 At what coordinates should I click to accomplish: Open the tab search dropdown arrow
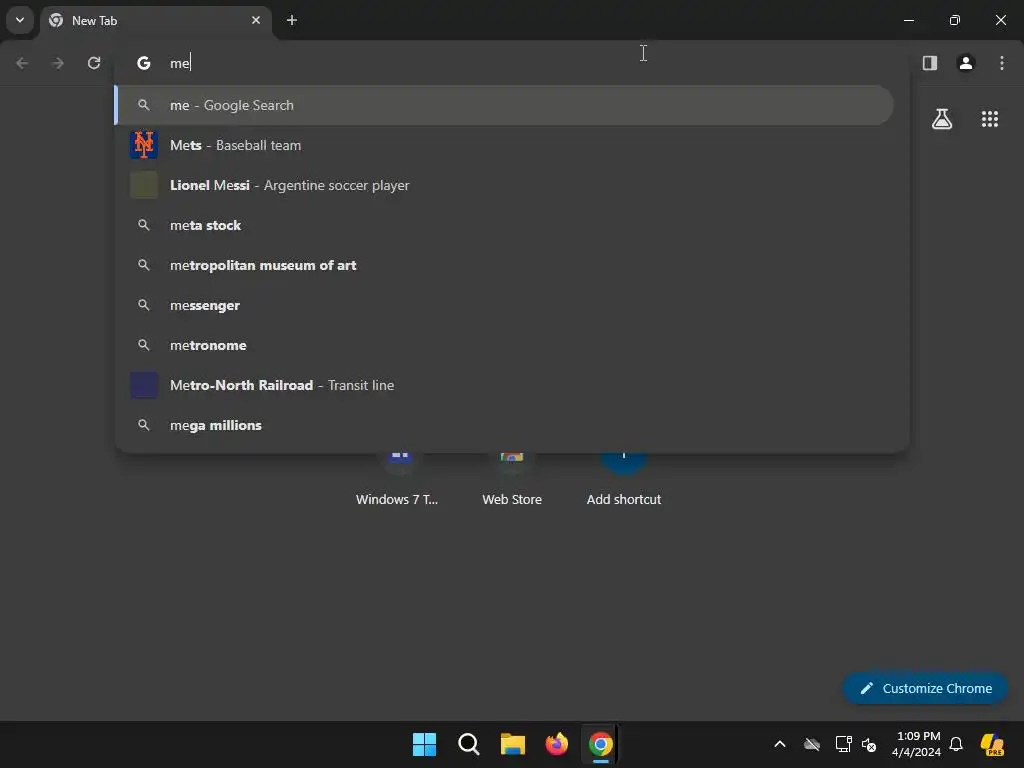click(20, 20)
